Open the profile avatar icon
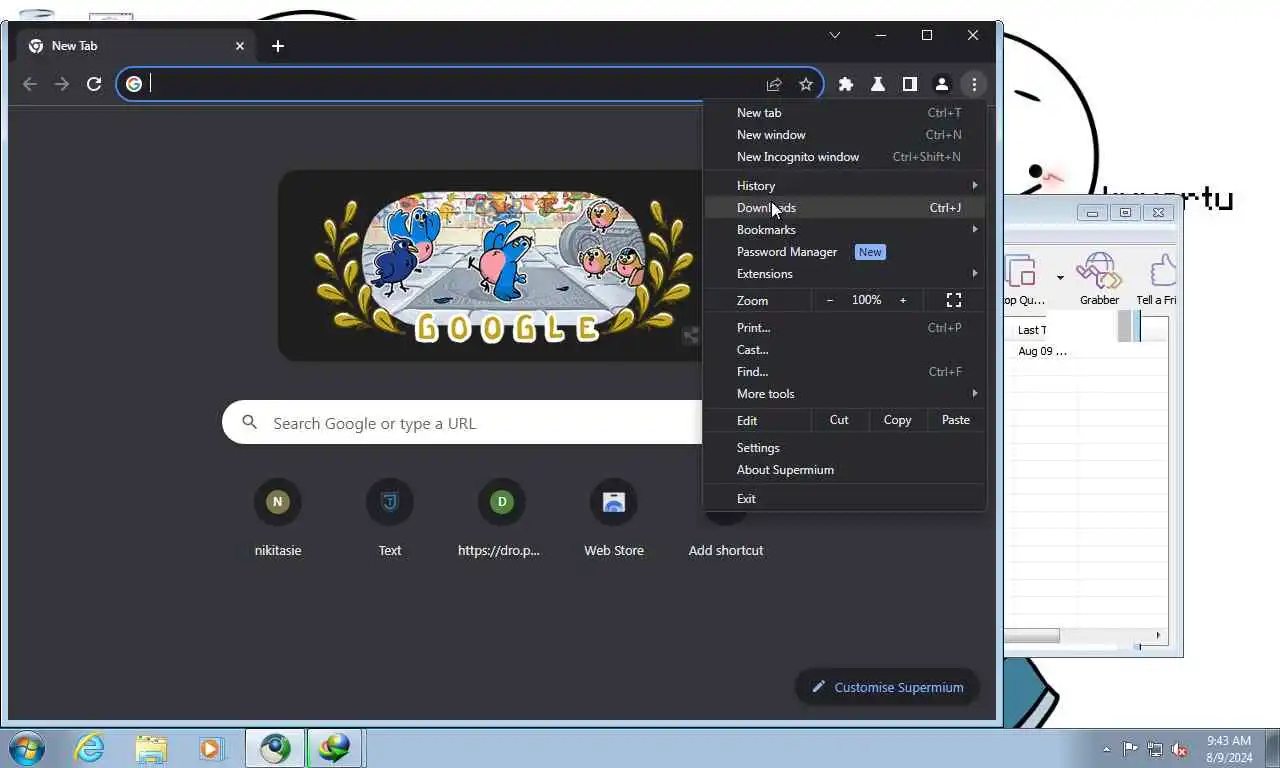1280x768 pixels. 942,84
